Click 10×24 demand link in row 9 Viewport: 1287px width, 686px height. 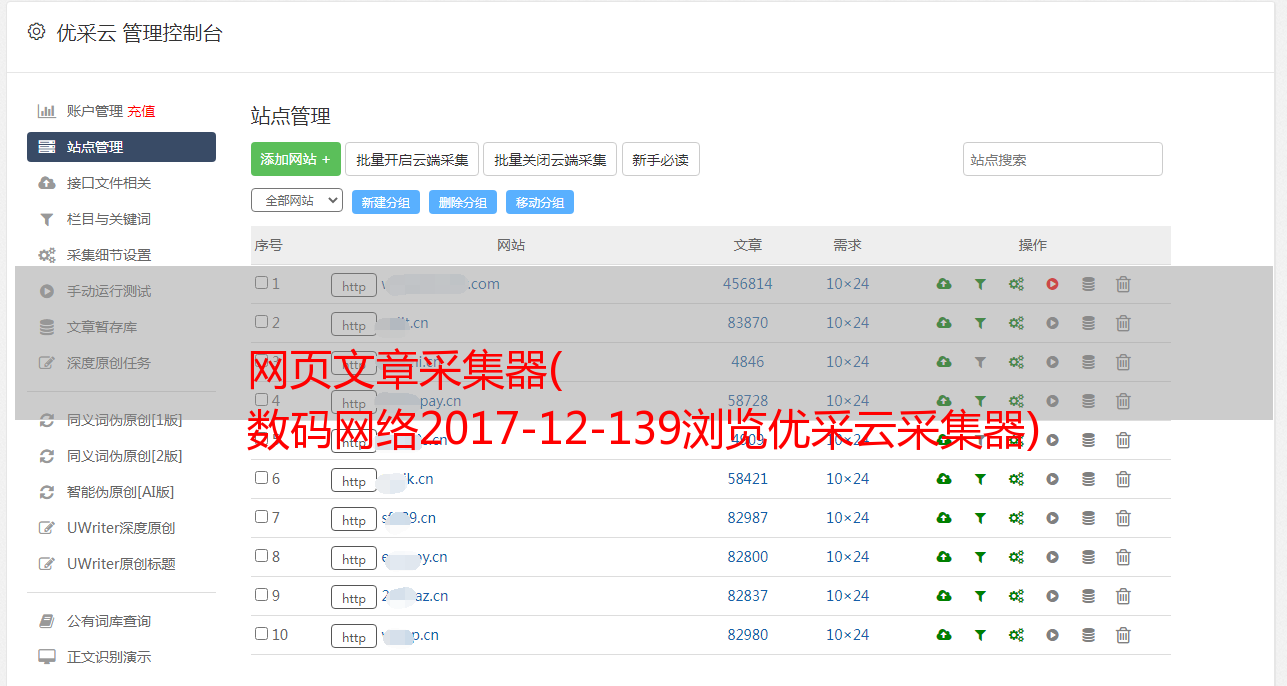tap(847, 596)
